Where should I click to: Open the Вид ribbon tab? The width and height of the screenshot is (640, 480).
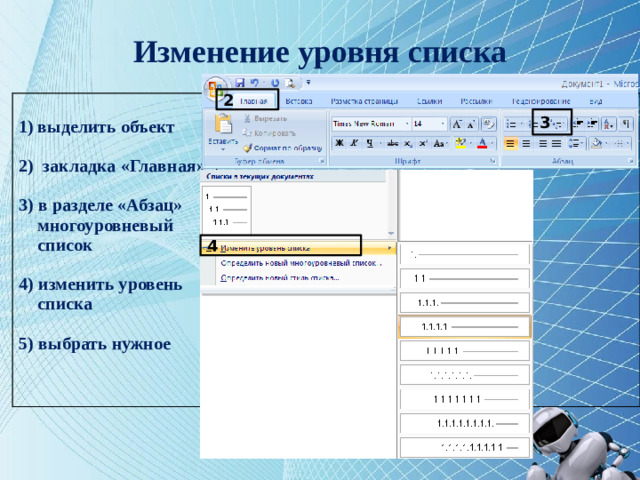point(596,101)
